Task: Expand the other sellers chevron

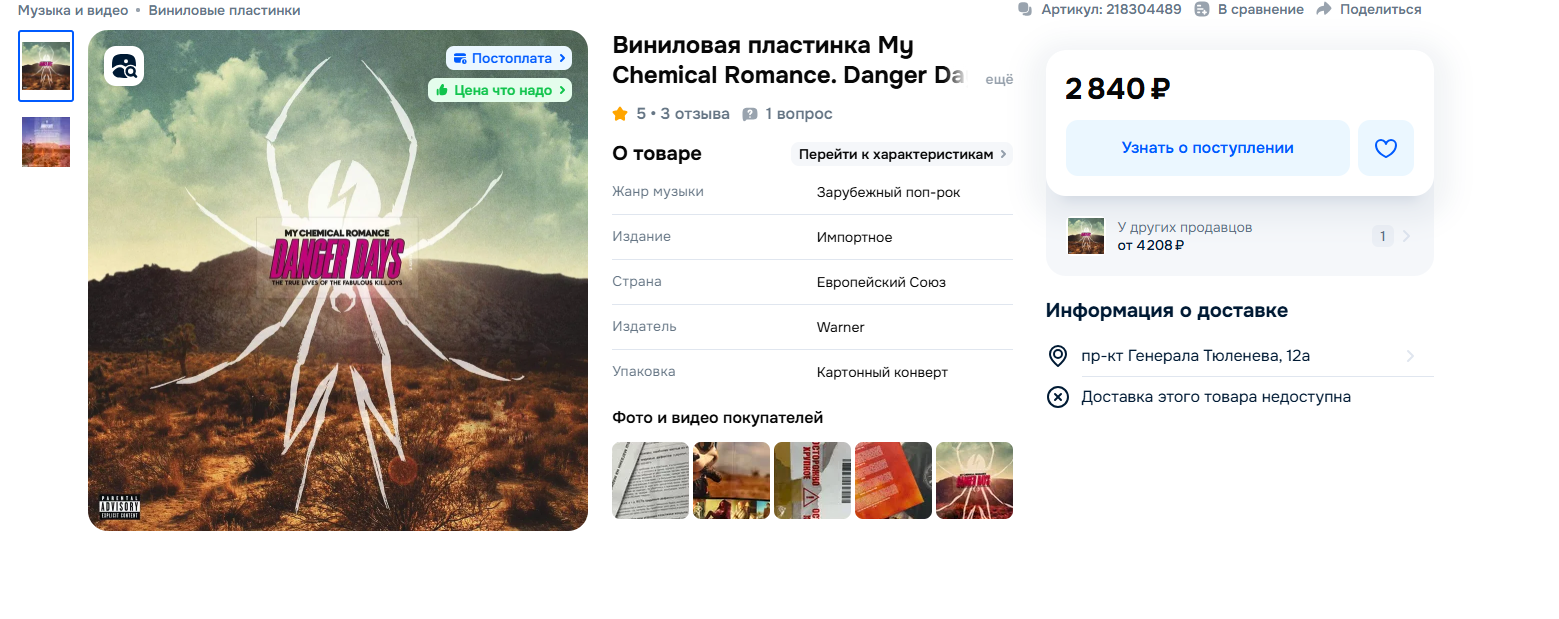Action: (x=1407, y=237)
